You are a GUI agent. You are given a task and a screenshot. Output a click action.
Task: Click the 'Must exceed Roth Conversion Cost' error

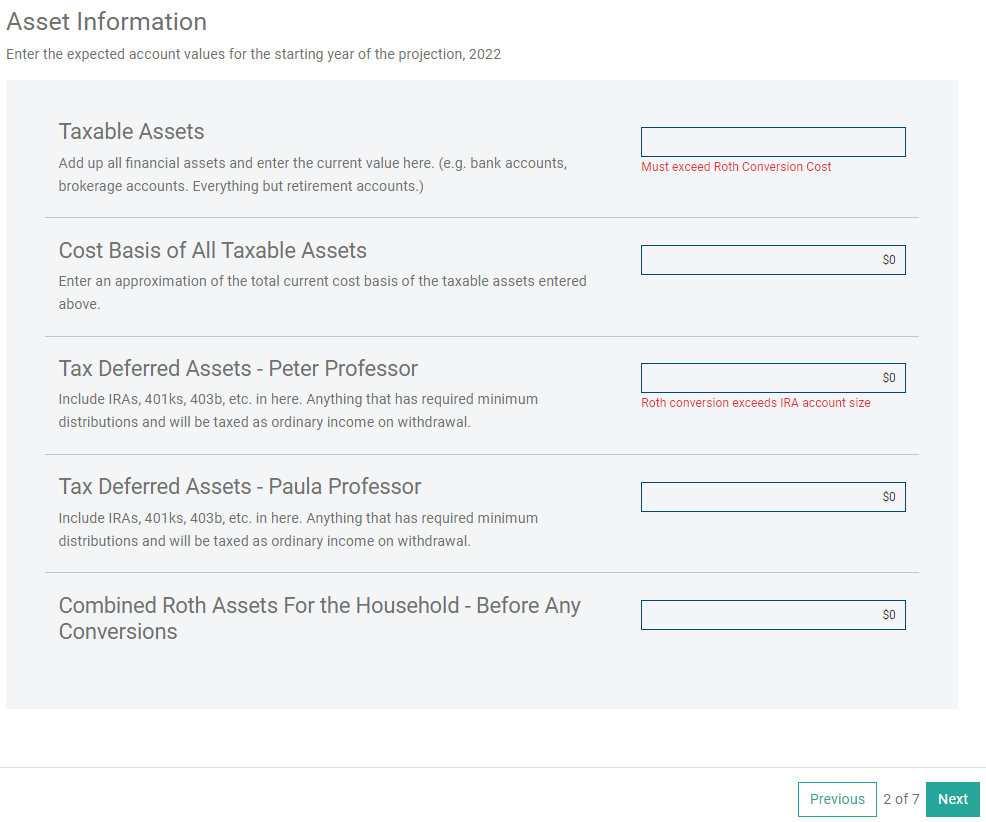[x=736, y=167]
